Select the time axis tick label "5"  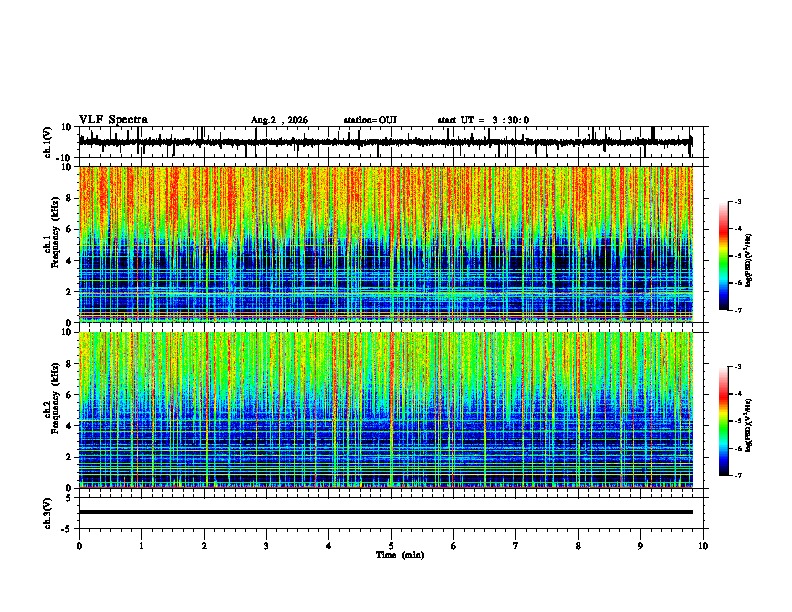(x=391, y=546)
